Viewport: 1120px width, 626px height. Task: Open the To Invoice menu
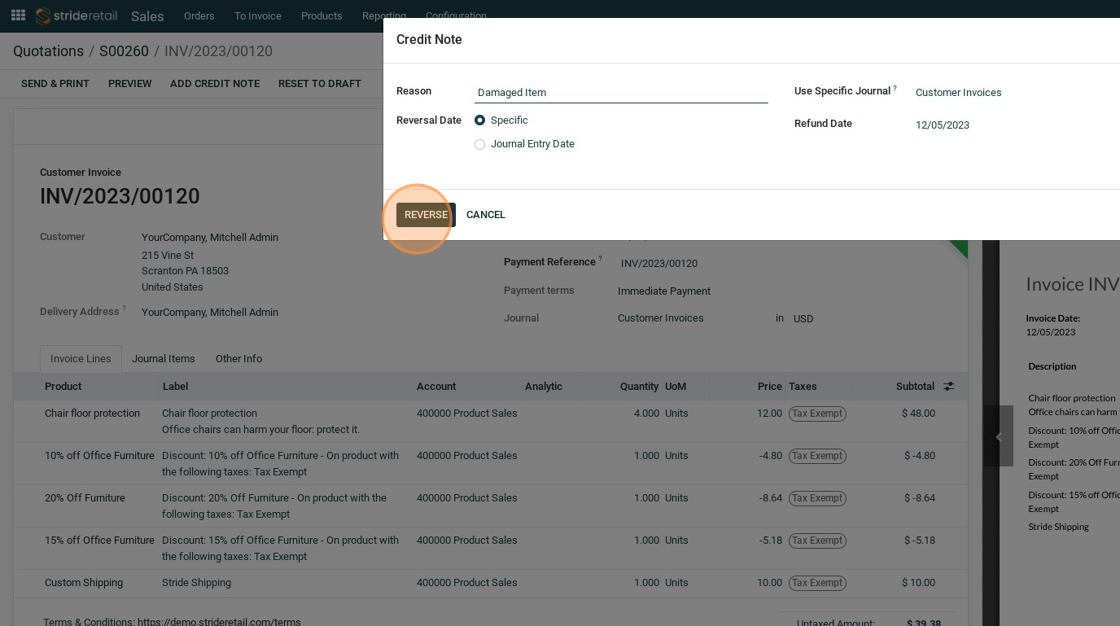(258, 16)
